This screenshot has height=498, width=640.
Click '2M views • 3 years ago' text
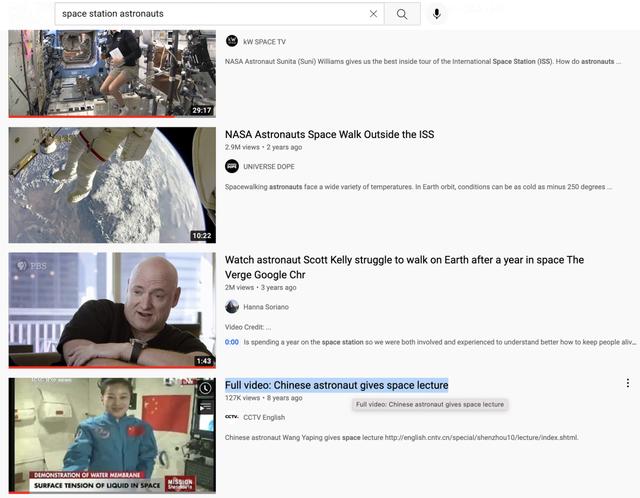[260, 287]
